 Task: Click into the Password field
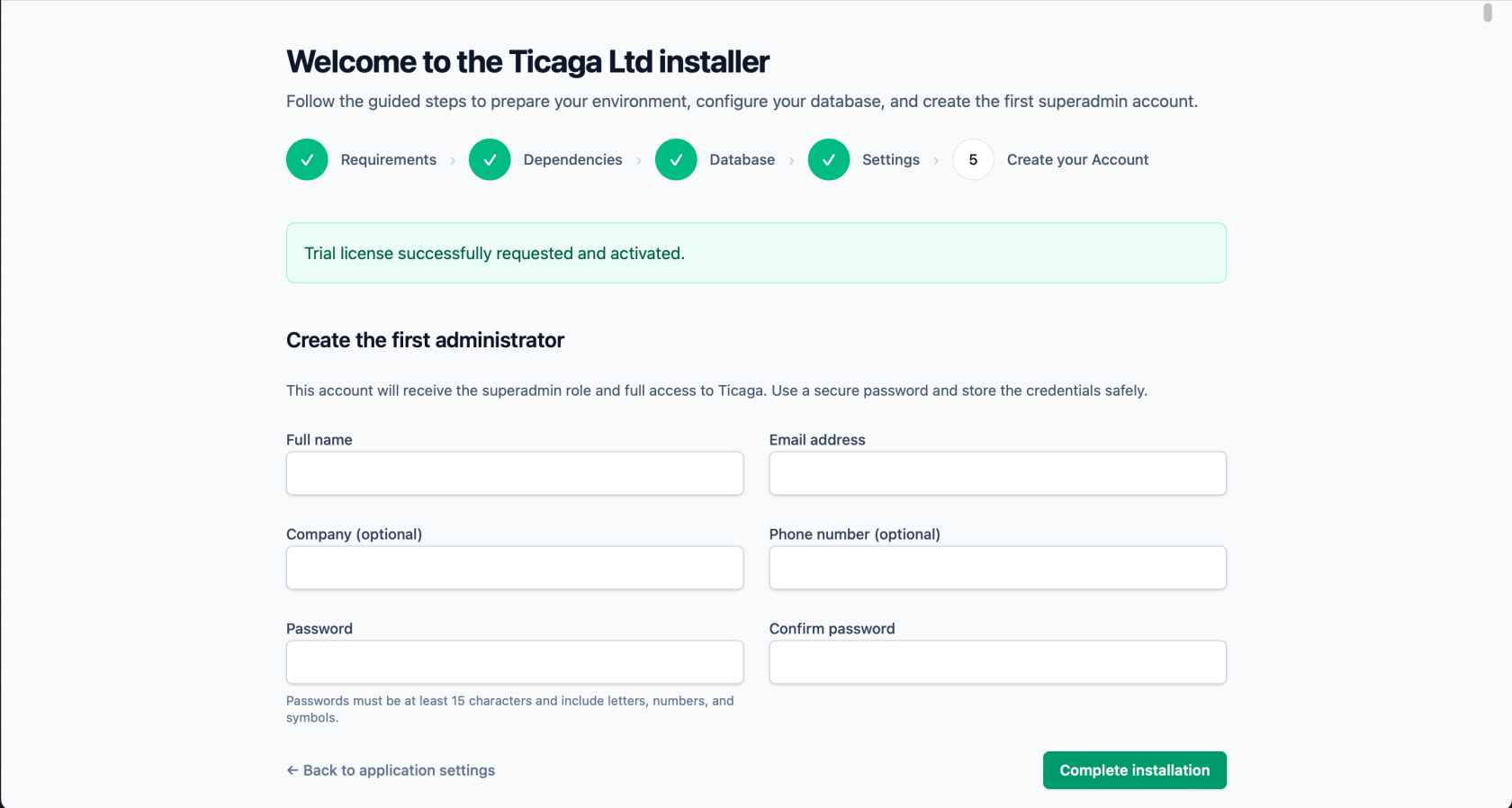click(x=515, y=662)
